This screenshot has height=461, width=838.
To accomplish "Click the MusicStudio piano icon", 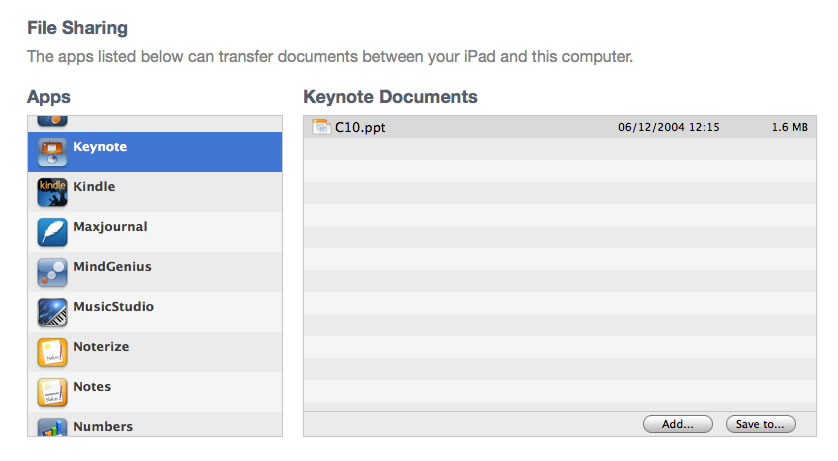I will 52,312.
